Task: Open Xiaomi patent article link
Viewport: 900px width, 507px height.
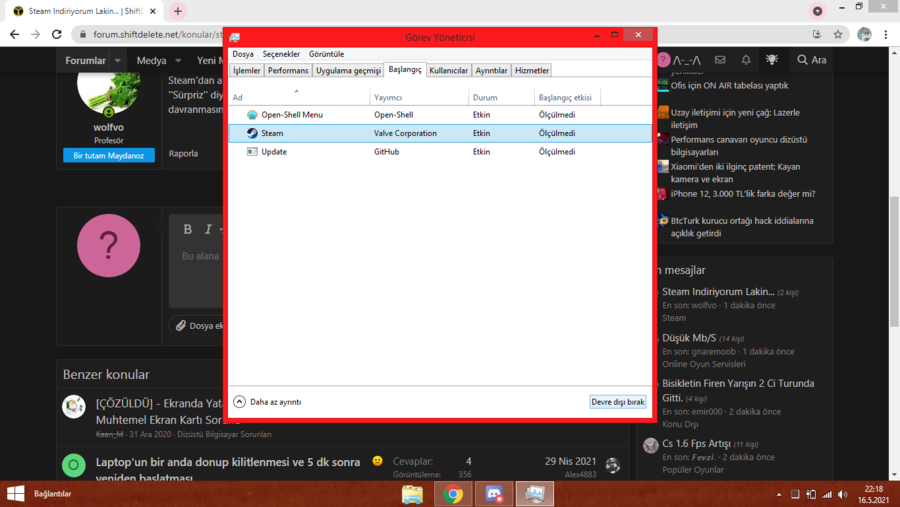Action: click(x=735, y=173)
